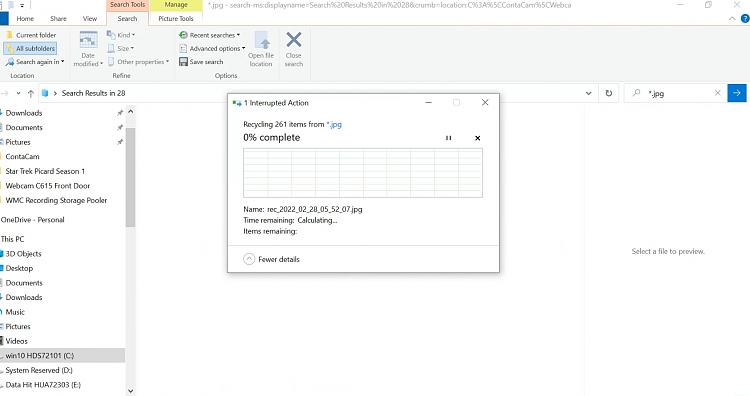Switch to the View ribbon tab
This screenshot has height=396, width=750.
(x=90, y=19)
